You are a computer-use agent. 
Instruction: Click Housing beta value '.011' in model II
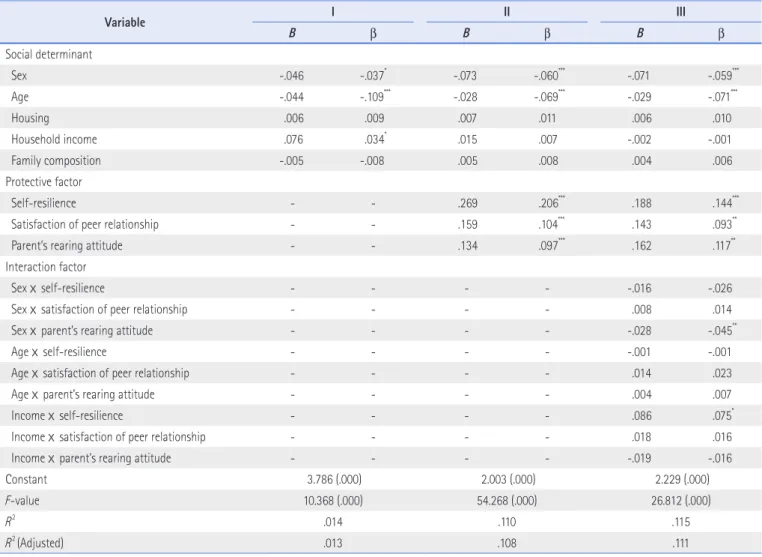(548, 119)
